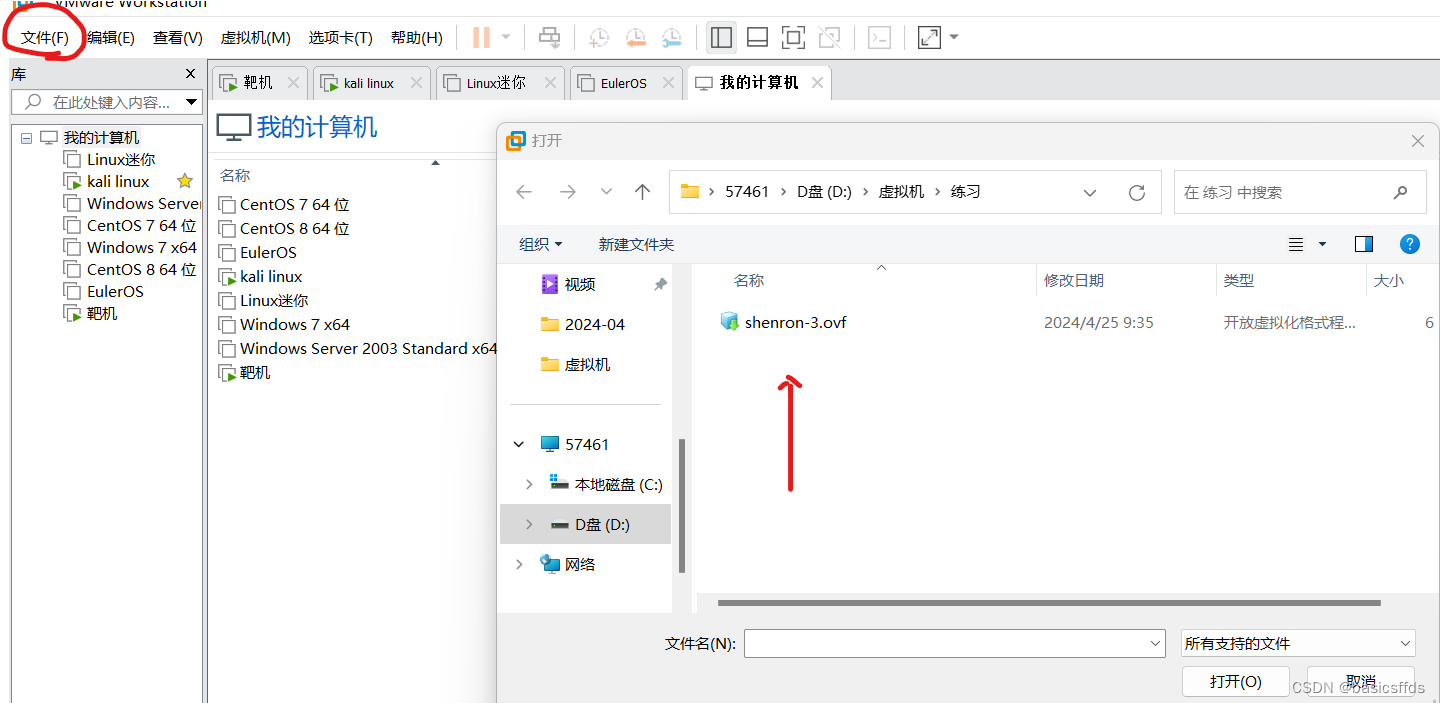Open the 选项卡(T) menu
This screenshot has width=1440, height=703.
[340, 38]
